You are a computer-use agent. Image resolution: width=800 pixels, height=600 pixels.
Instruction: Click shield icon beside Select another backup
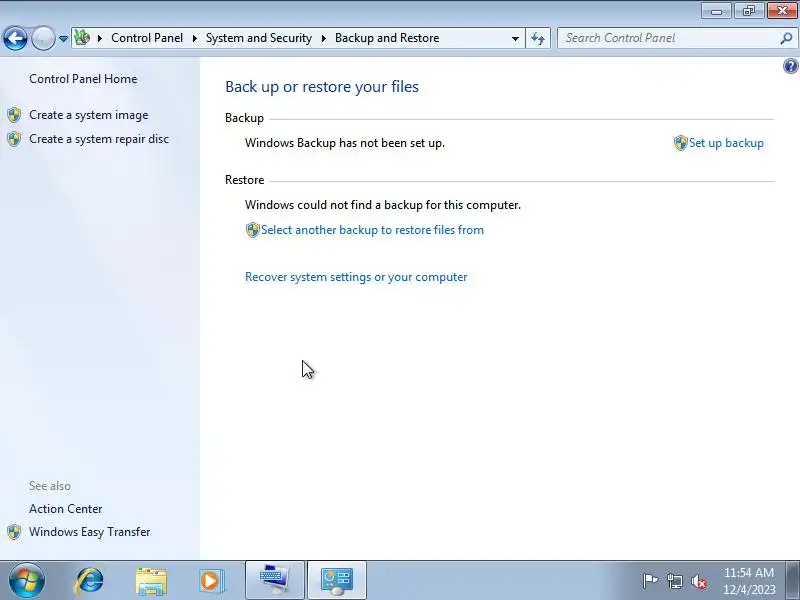pos(253,230)
